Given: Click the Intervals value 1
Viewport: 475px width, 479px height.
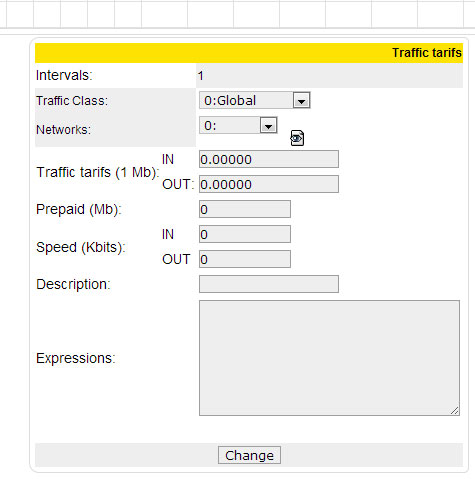Looking at the screenshot, I should (x=201, y=76).
